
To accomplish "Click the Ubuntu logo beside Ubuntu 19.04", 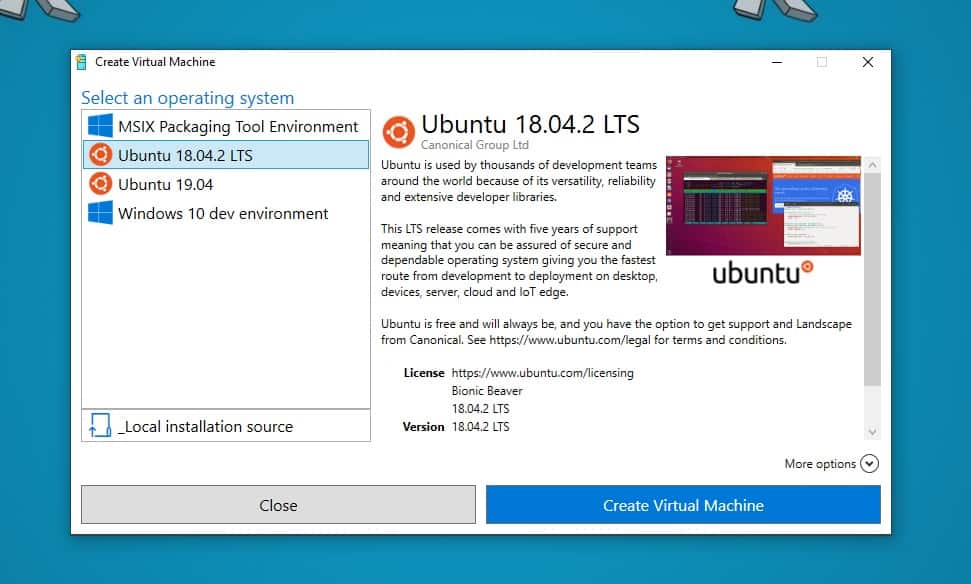I will (x=100, y=184).
